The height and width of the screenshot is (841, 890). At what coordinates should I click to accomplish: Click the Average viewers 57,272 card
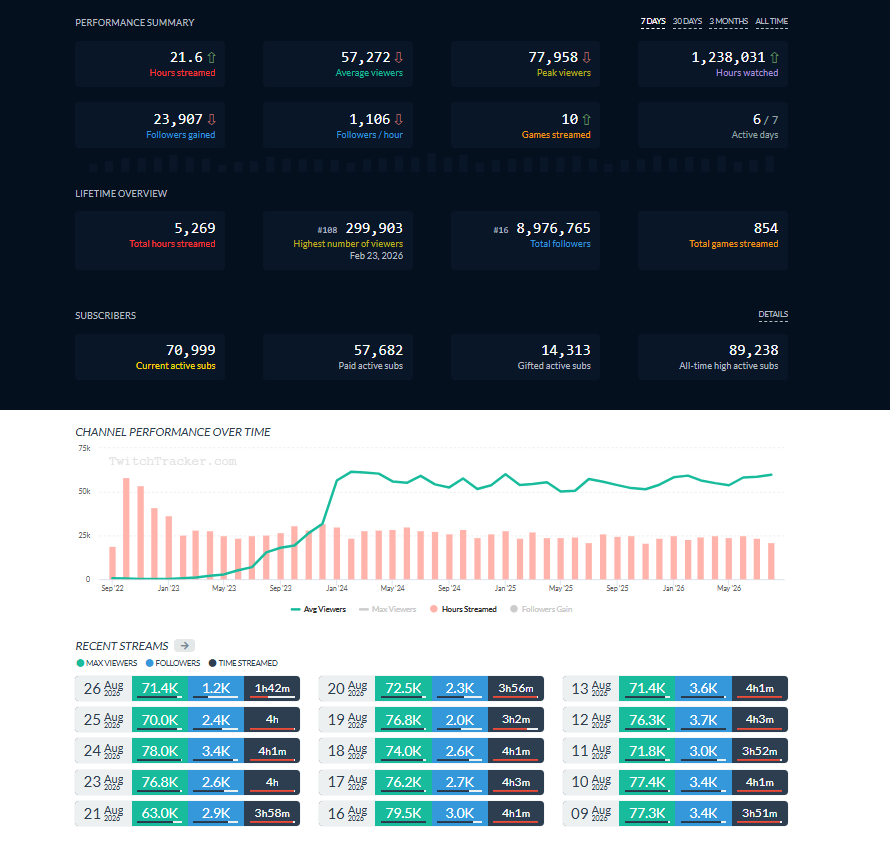point(338,64)
